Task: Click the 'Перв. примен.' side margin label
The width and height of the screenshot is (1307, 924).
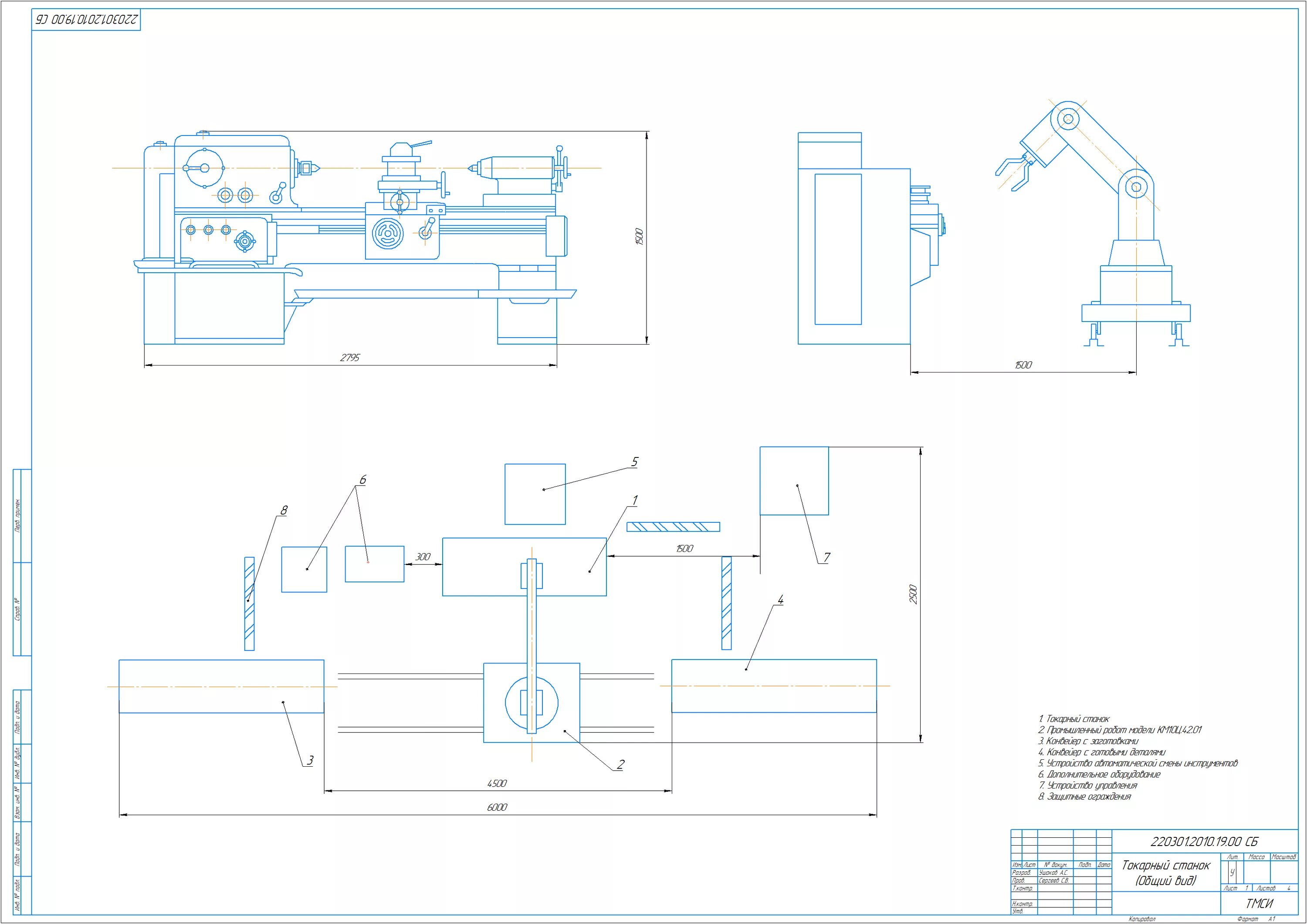Action: pyautogui.click(x=19, y=515)
